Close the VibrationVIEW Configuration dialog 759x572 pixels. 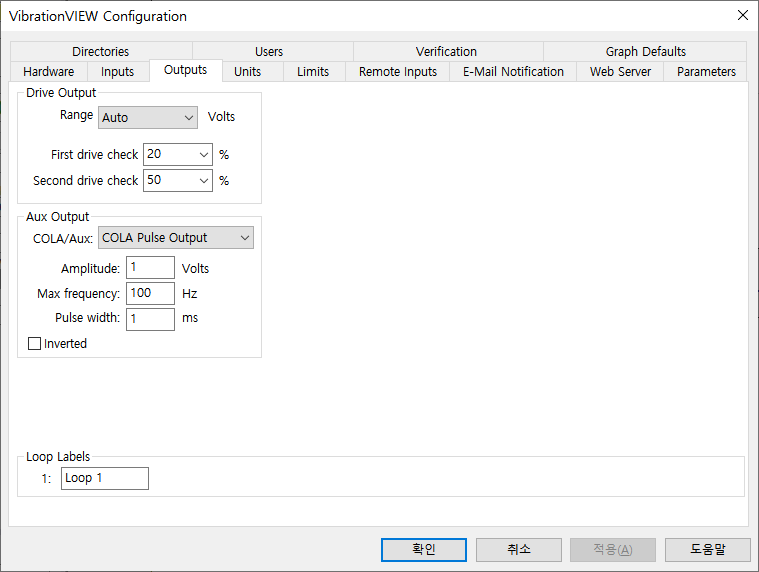743,15
